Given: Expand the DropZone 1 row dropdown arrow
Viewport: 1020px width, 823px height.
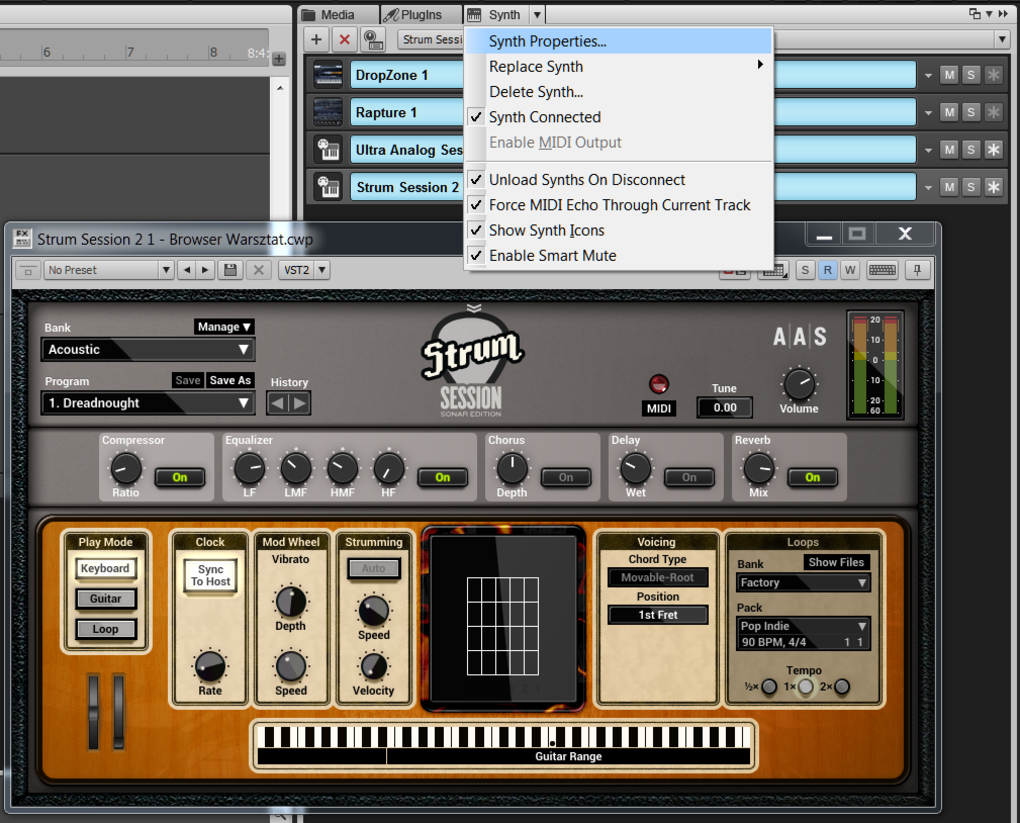Looking at the screenshot, I should (928, 75).
